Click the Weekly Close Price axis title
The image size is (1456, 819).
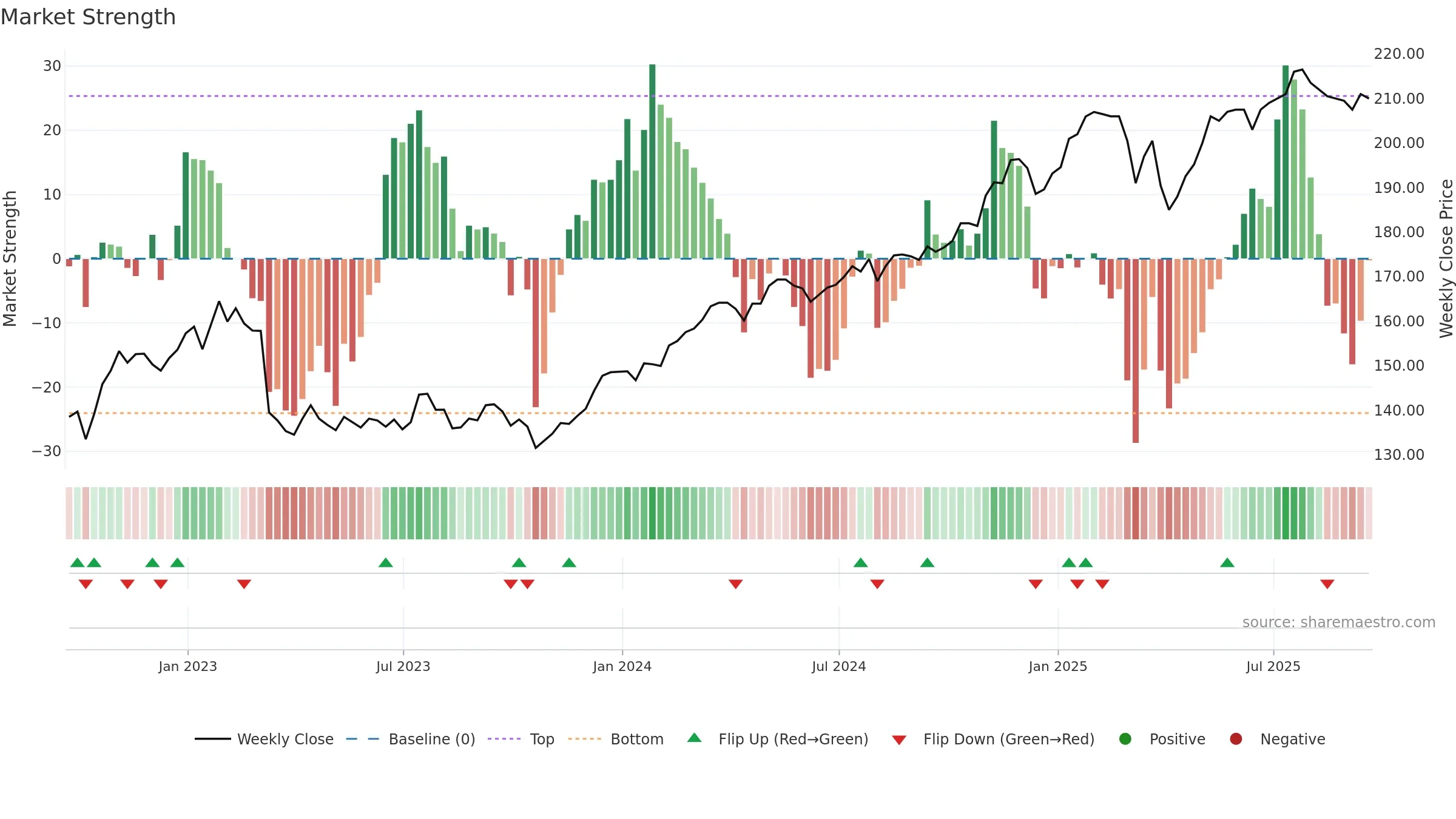tap(1446, 258)
